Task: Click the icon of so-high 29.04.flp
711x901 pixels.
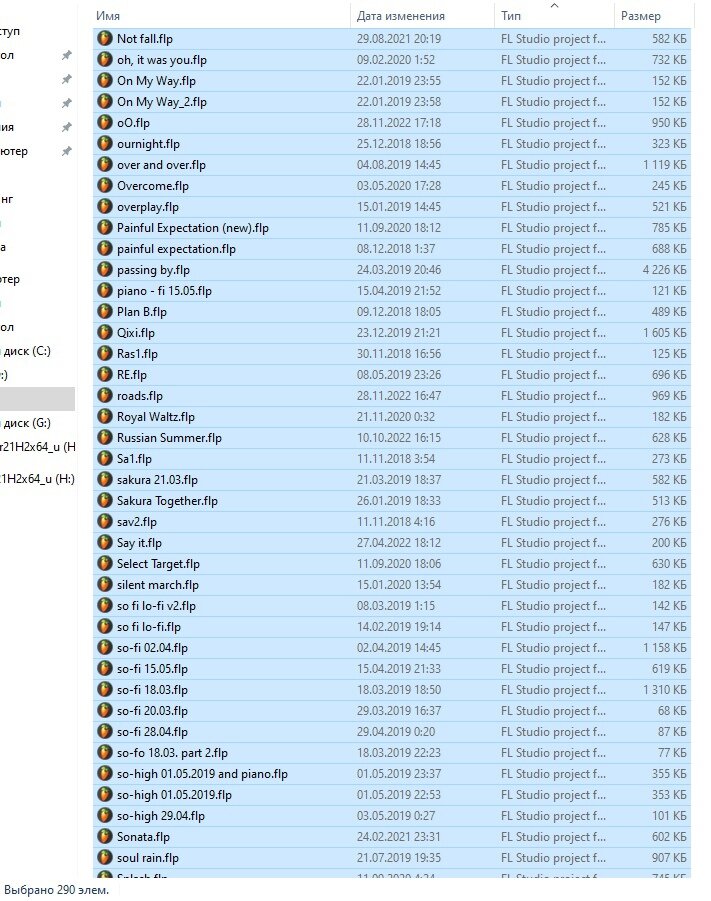Action: (x=105, y=815)
